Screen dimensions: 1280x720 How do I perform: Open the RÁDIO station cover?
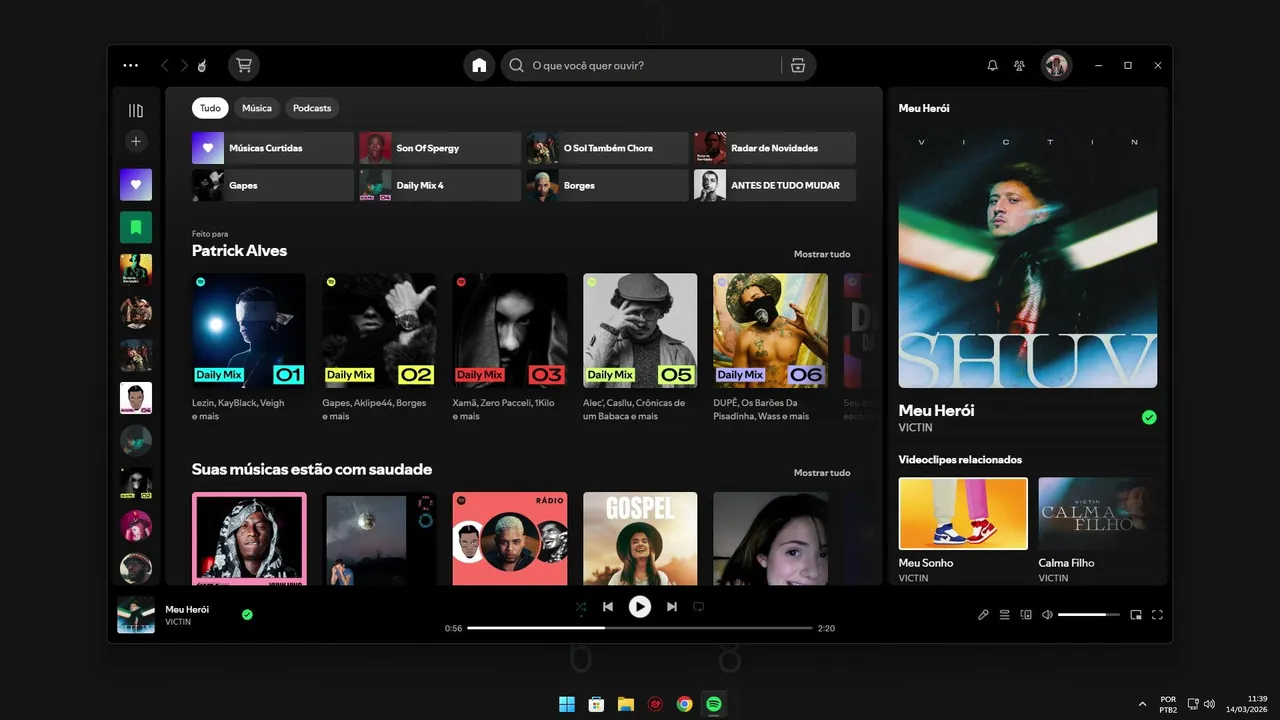point(510,538)
